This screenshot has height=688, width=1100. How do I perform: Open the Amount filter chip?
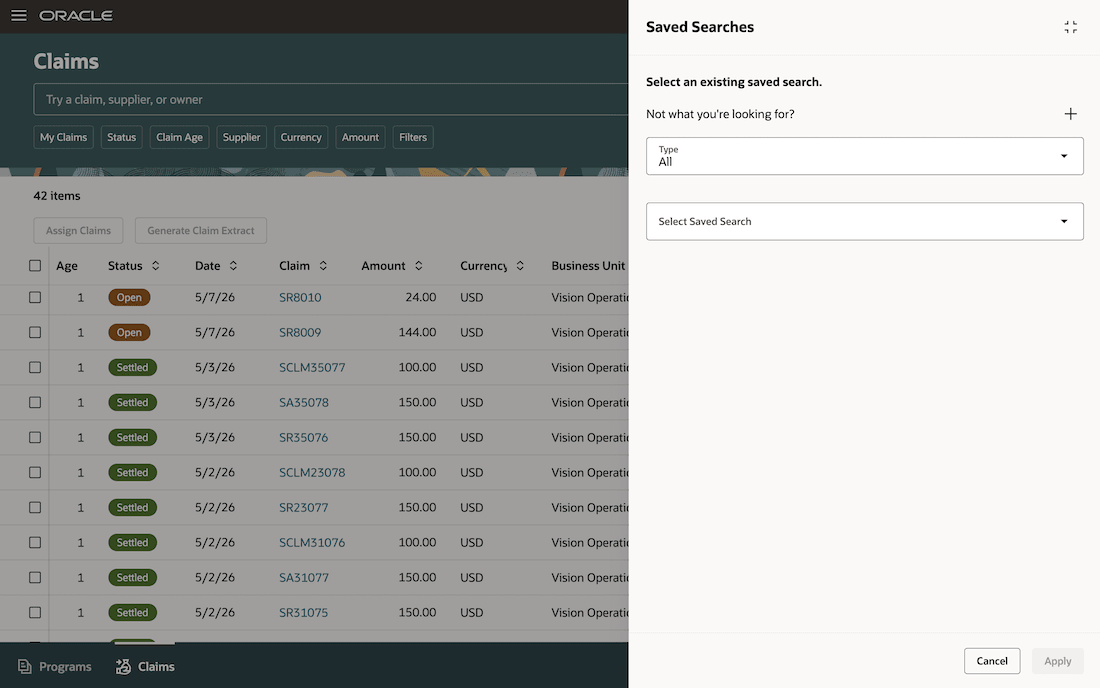360,137
